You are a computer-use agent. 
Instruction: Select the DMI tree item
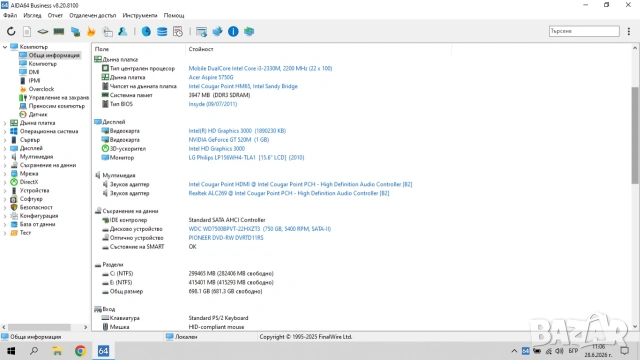(x=34, y=72)
